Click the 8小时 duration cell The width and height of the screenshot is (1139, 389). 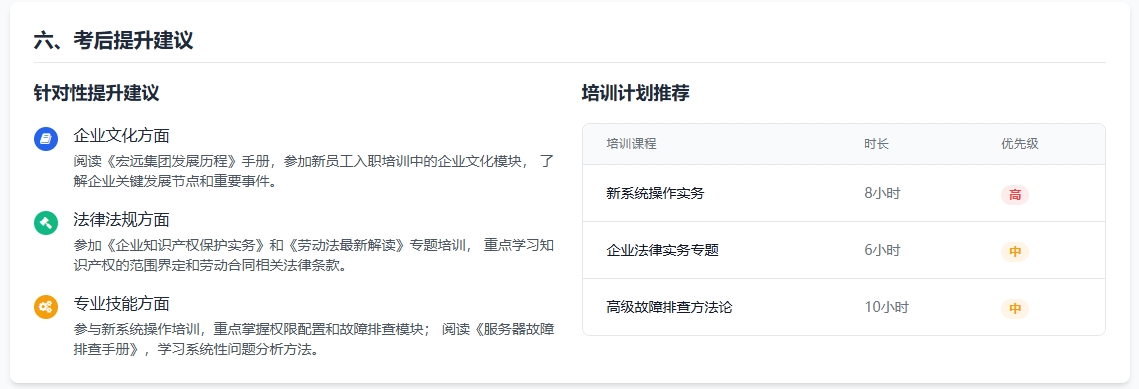pyautogui.click(x=883, y=194)
